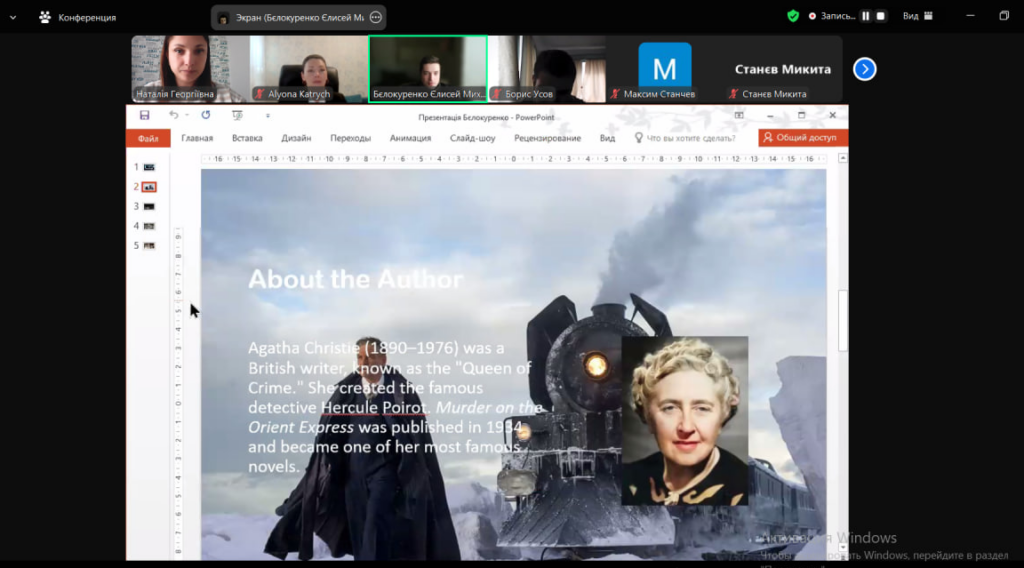
Task: Click muted mic icon next to Борис Усов
Action: tap(497, 94)
